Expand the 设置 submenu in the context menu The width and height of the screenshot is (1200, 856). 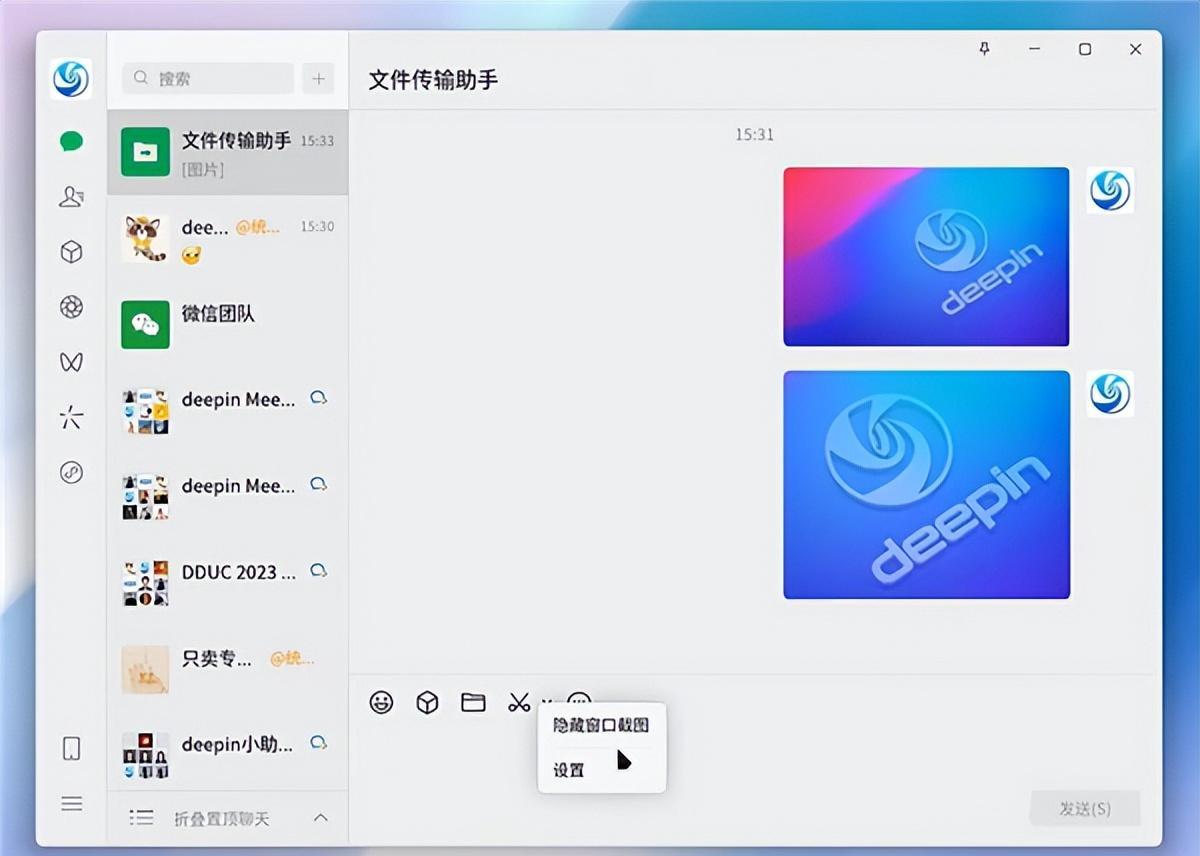(x=567, y=770)
